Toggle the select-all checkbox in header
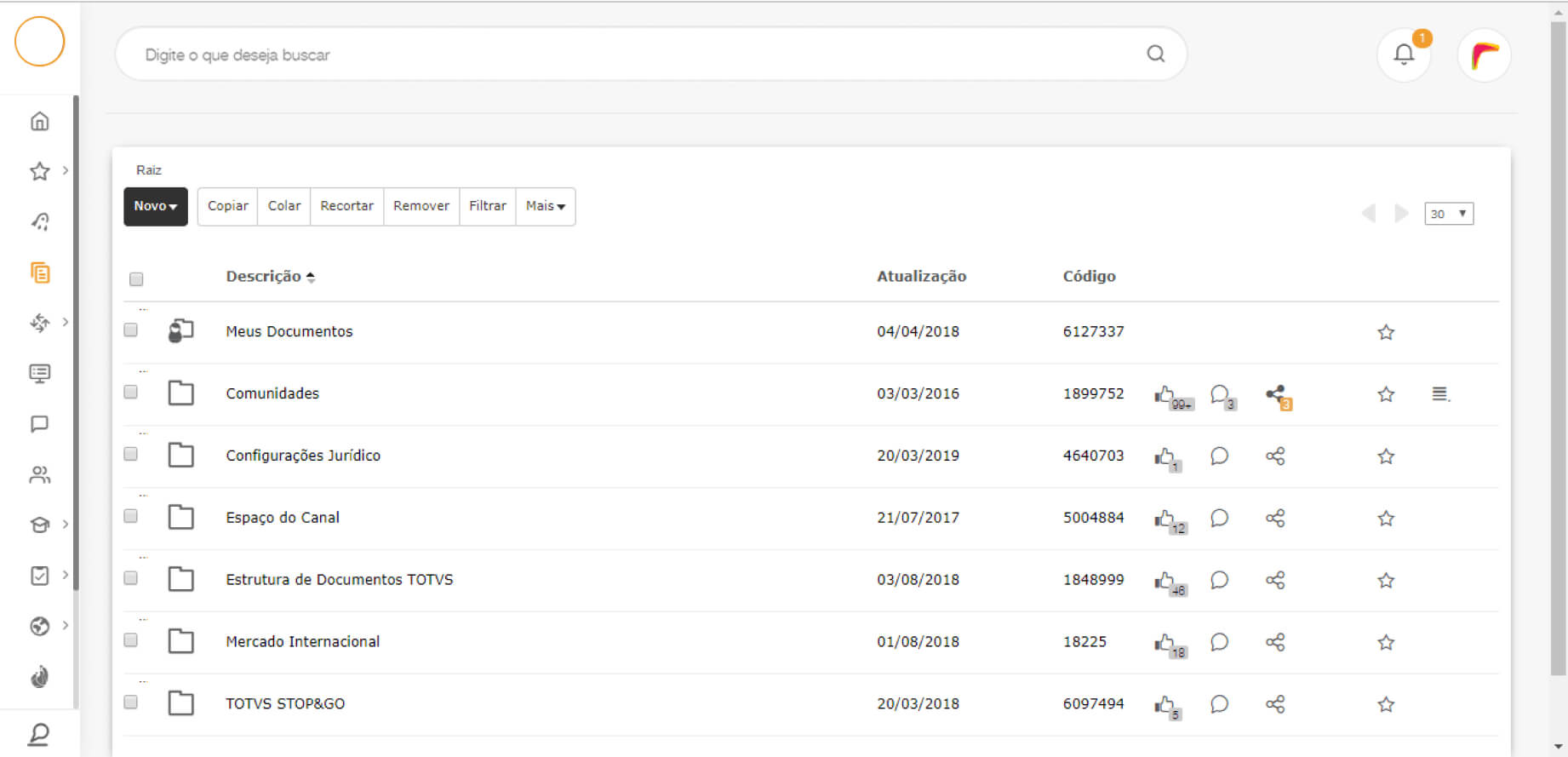 coord(136,279)
